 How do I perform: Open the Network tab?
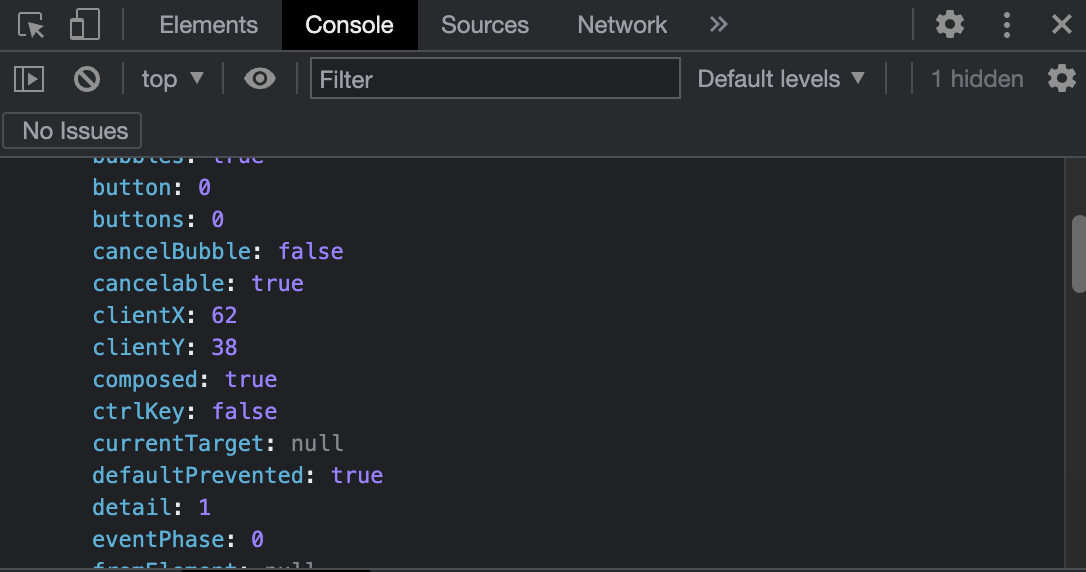click(x=622, y=25)
